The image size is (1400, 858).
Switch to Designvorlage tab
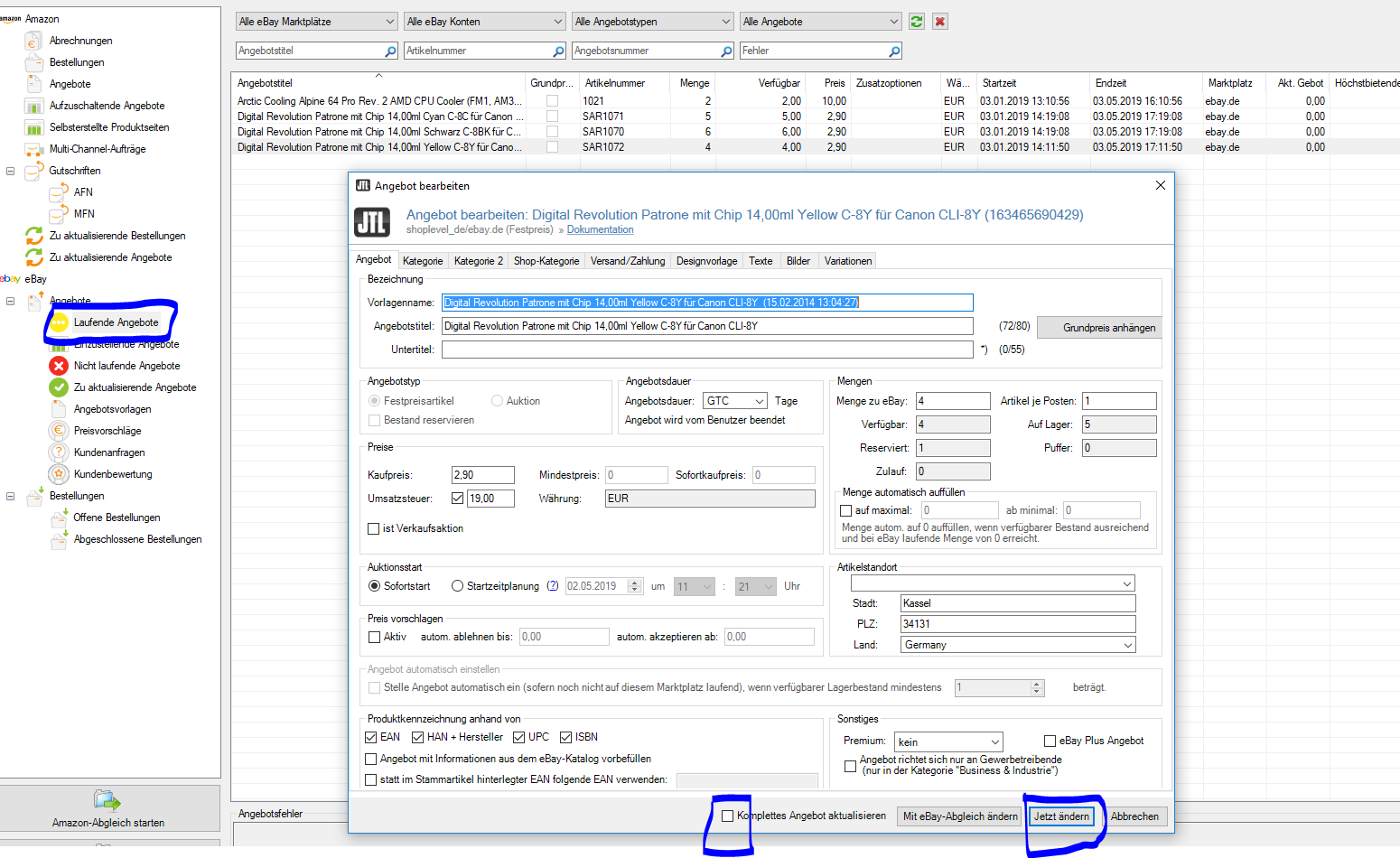706,261
